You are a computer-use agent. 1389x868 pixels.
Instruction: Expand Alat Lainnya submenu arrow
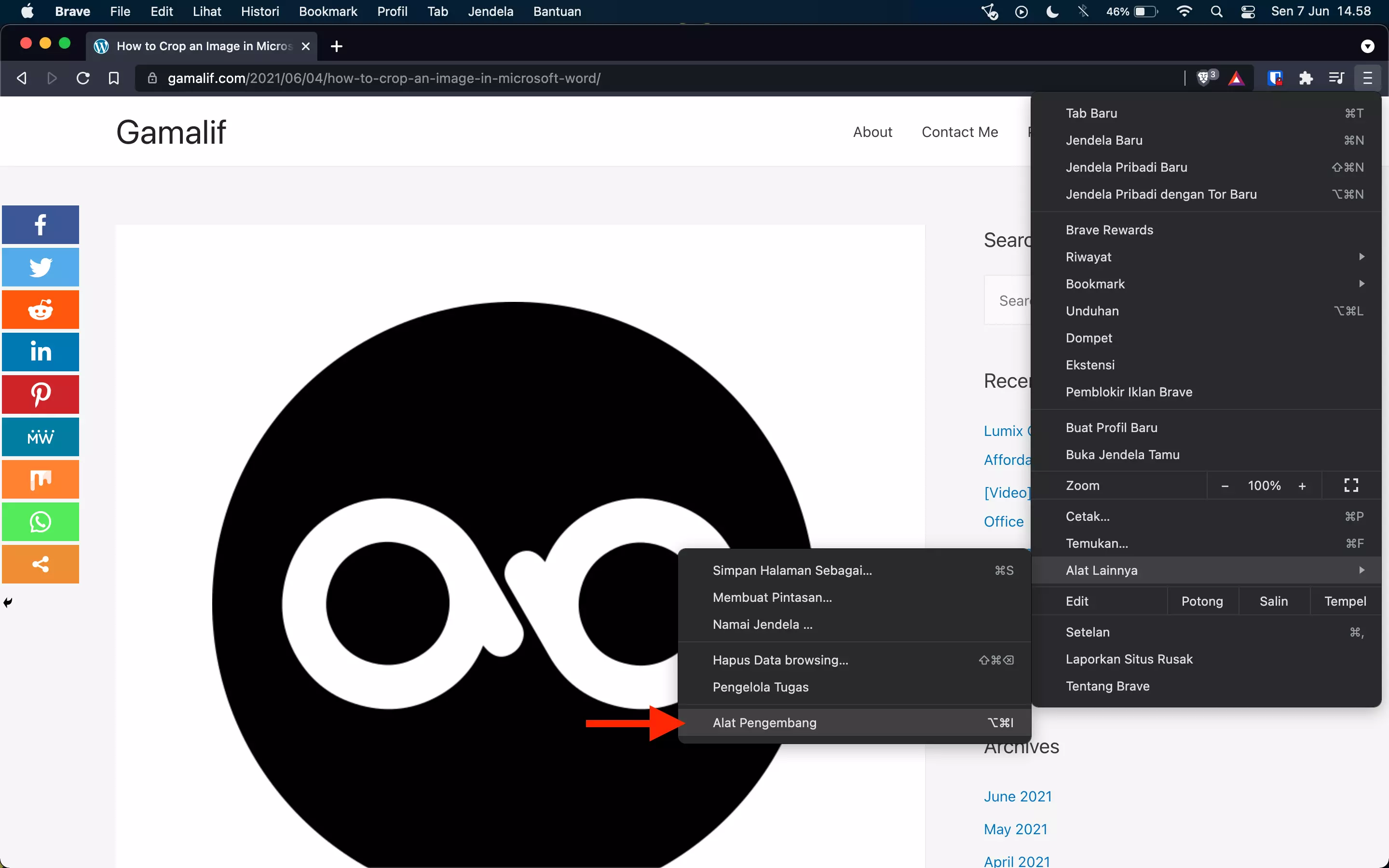tap(1362, 570)
